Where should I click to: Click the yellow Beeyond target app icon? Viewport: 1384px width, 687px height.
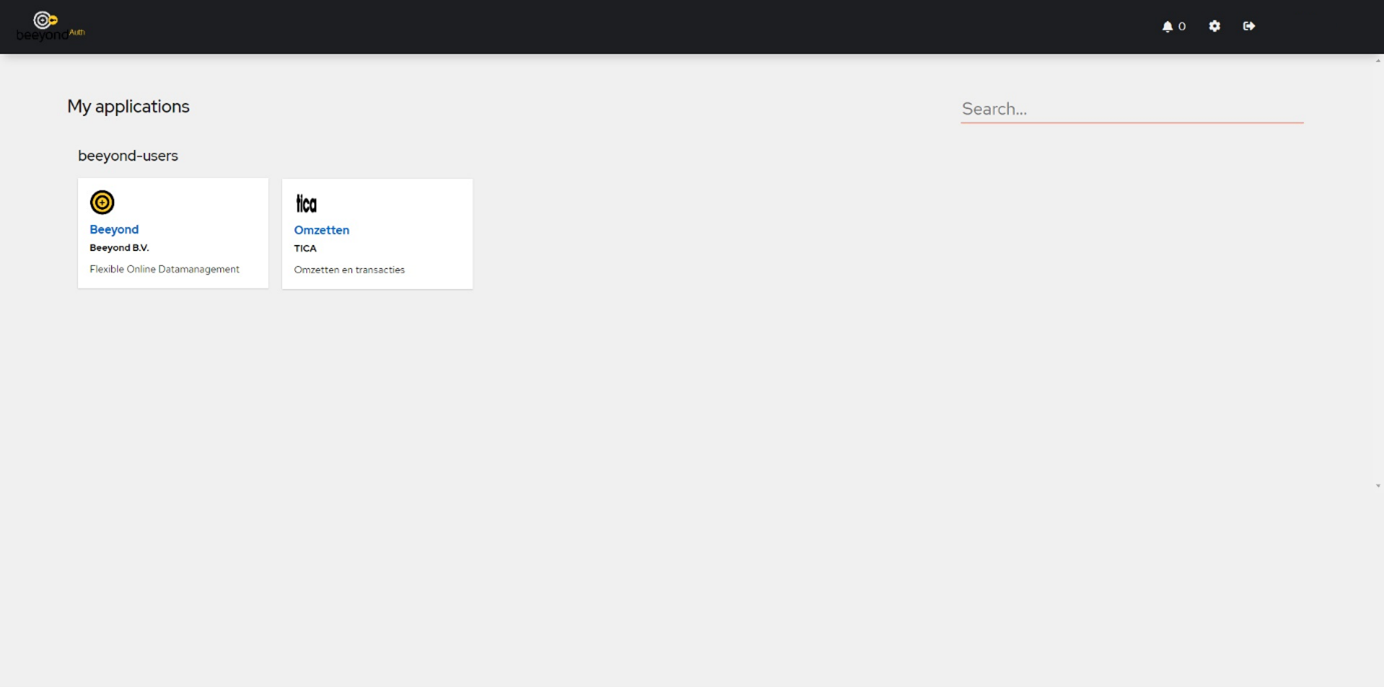tap(102, 203)
